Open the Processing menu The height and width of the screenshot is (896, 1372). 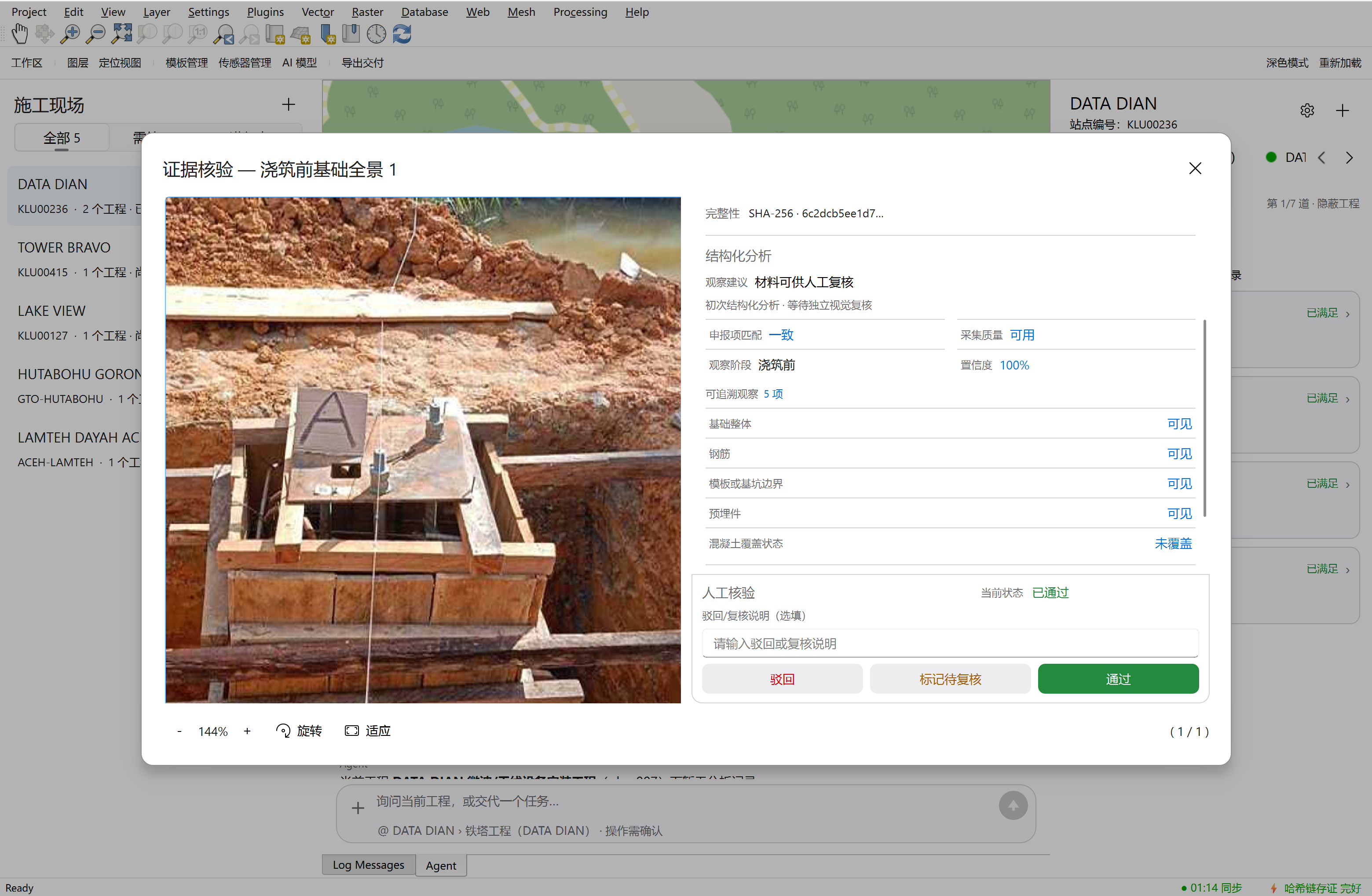click(580, 11)
